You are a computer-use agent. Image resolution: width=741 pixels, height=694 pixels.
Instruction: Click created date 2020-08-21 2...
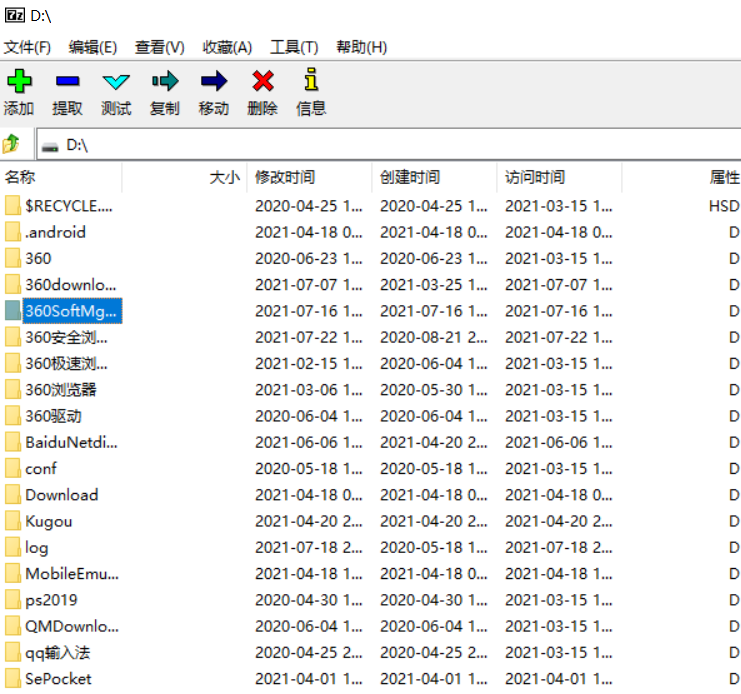(x=433, y=337)
